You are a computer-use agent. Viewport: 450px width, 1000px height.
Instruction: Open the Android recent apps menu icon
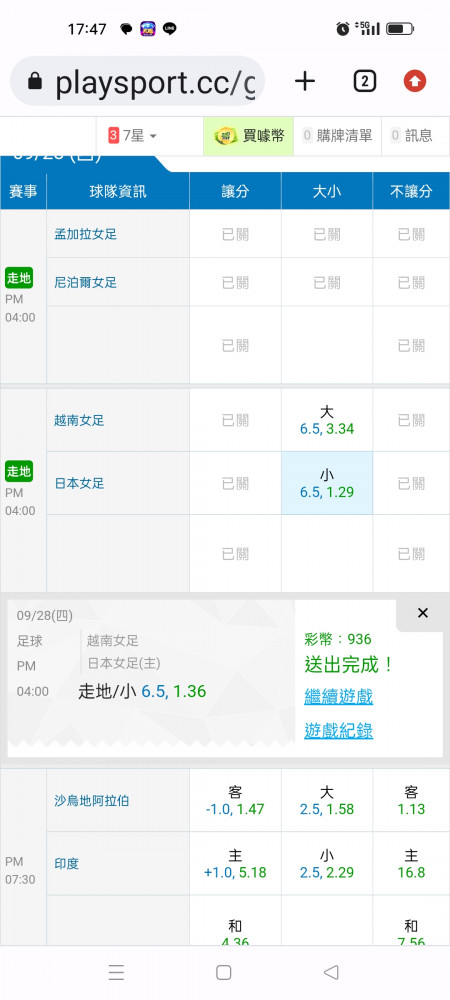[116, 972]
